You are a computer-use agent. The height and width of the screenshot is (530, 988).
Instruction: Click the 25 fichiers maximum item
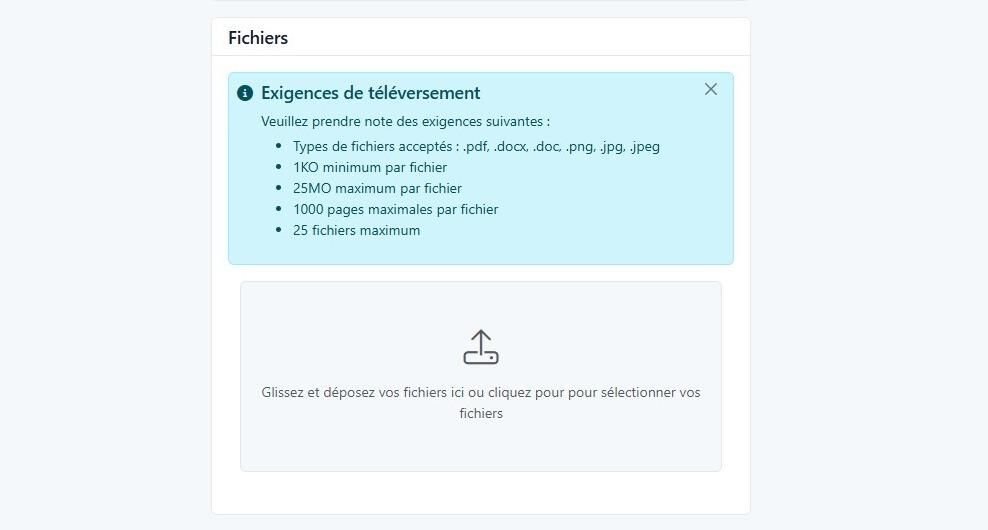click(x=356, y=231)
